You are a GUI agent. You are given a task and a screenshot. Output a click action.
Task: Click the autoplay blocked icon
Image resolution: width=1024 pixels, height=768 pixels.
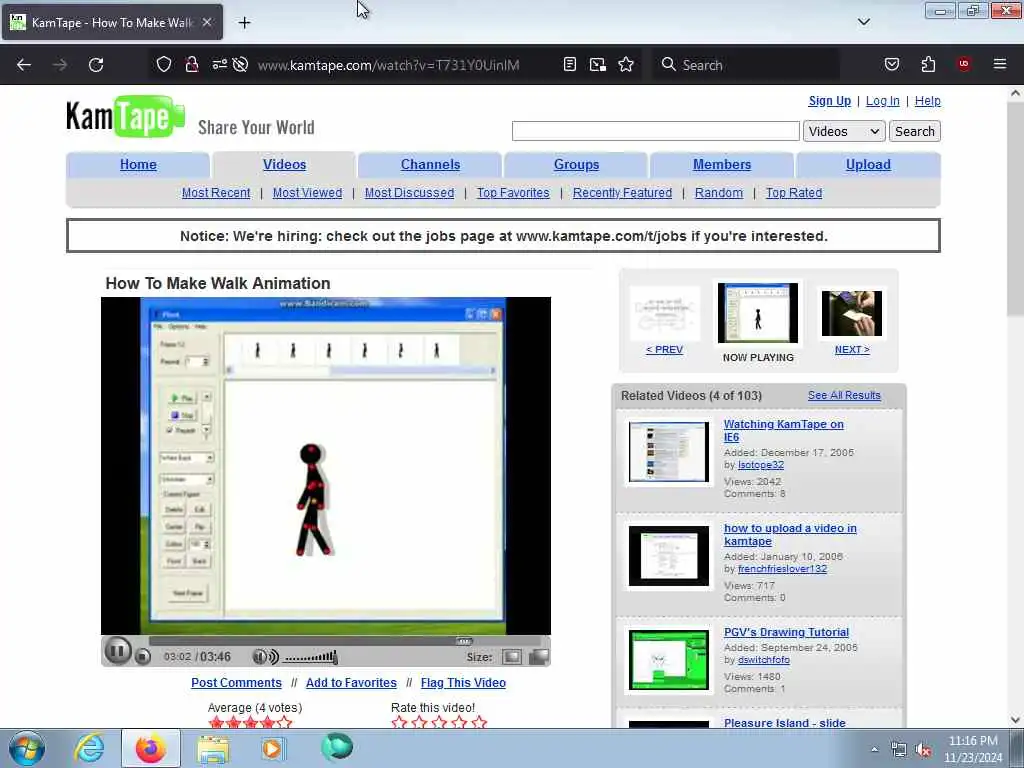coord(240,65)
